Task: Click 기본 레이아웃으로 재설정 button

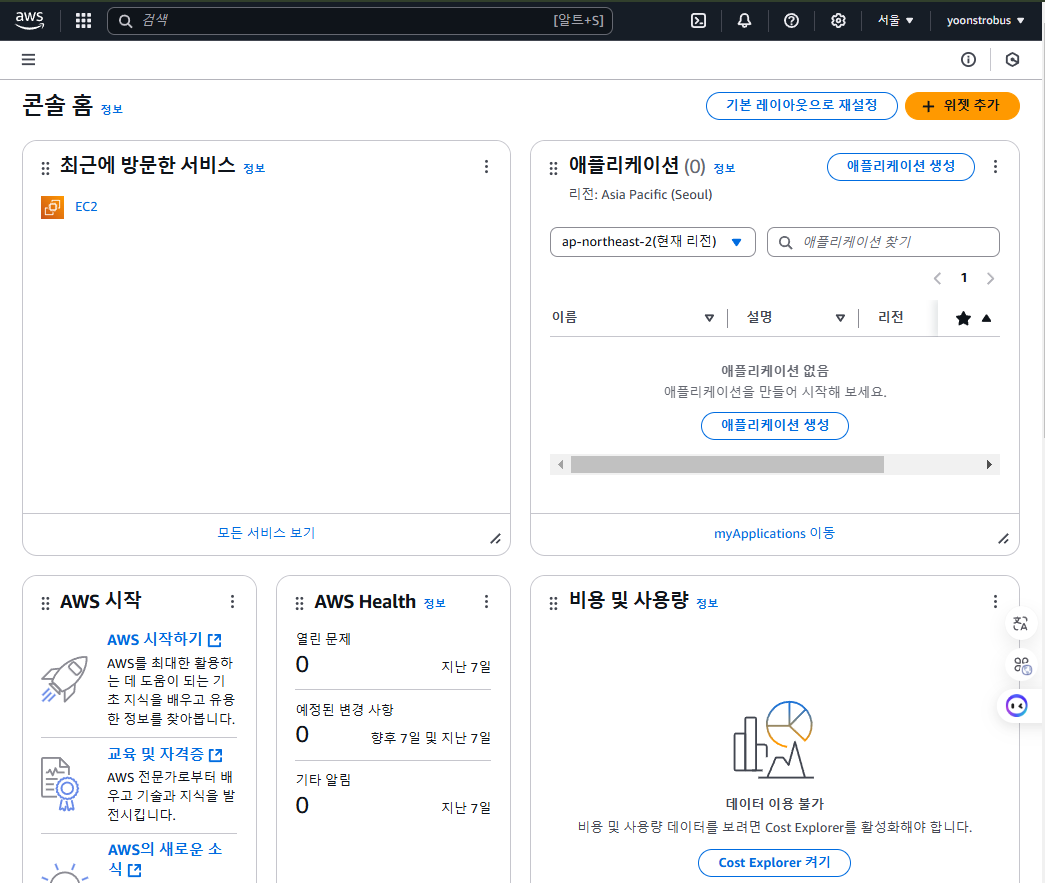Action: click(x=802, y=106)
